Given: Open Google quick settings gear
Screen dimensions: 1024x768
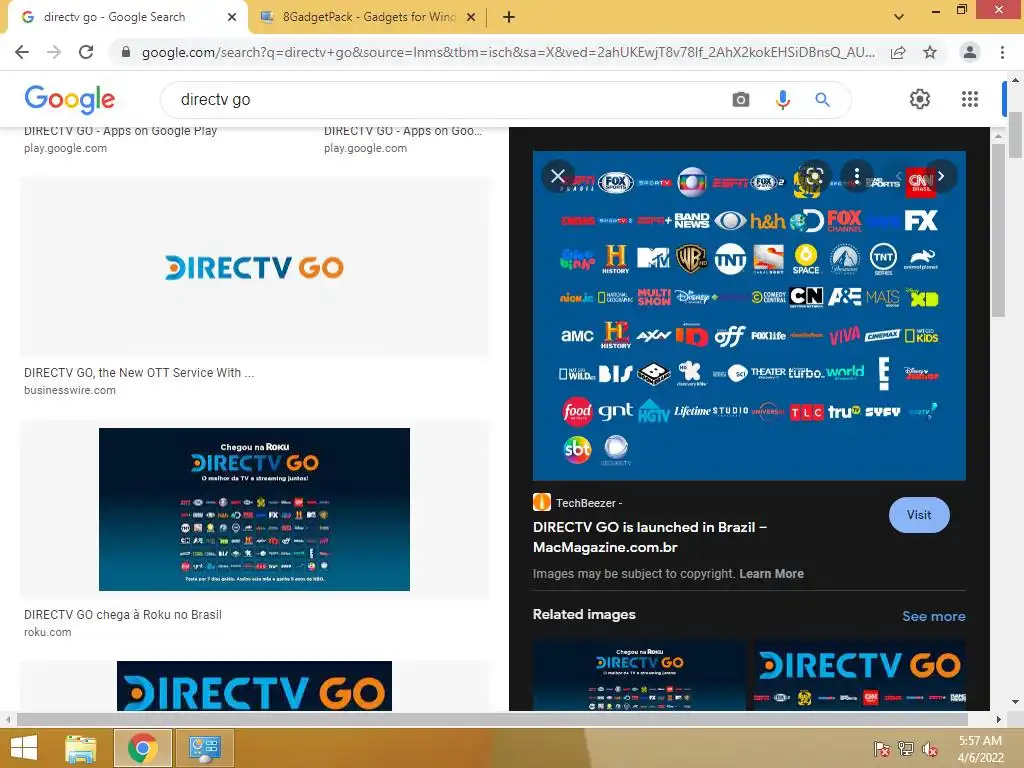Looking at the screenshot, I should 920,99.
